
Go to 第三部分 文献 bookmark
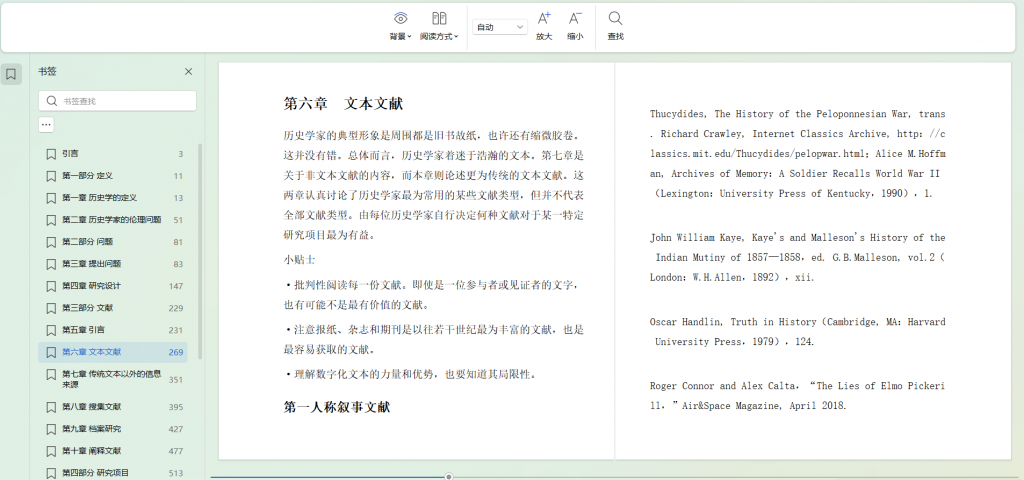[x=112, y=308]
